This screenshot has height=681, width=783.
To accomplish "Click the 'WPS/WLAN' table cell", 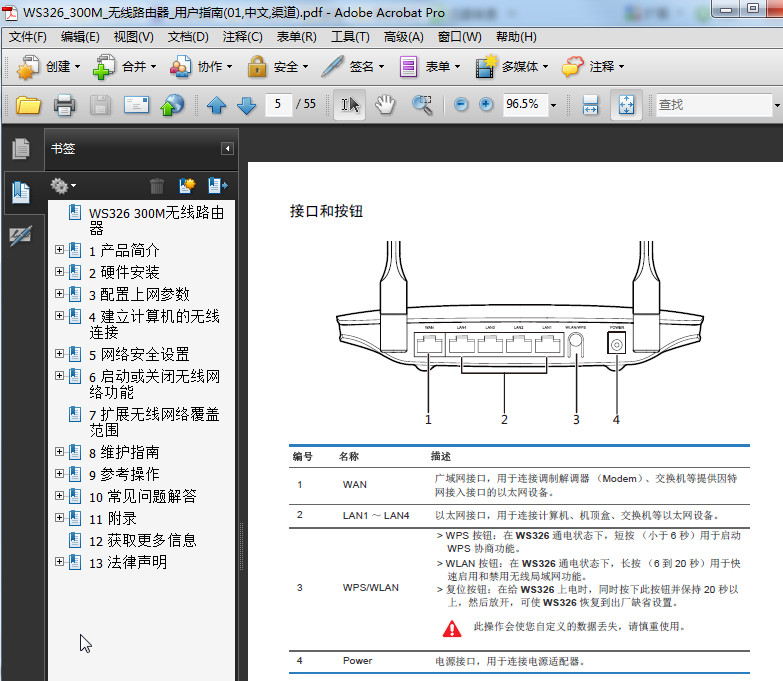I will (371, 588).
